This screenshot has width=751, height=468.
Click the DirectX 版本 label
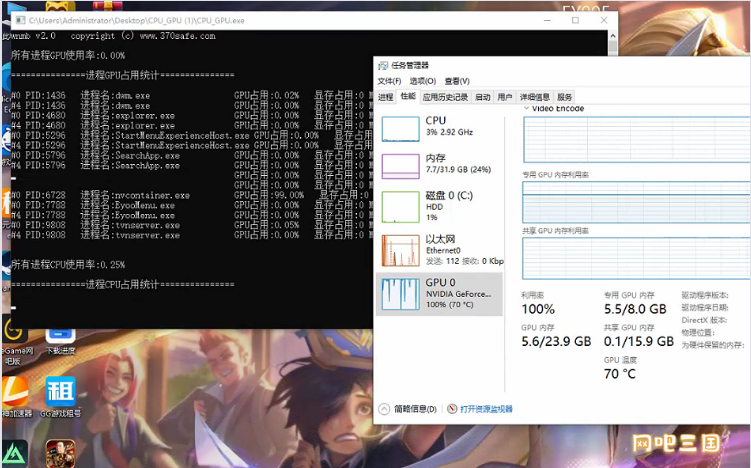(704, 320)
